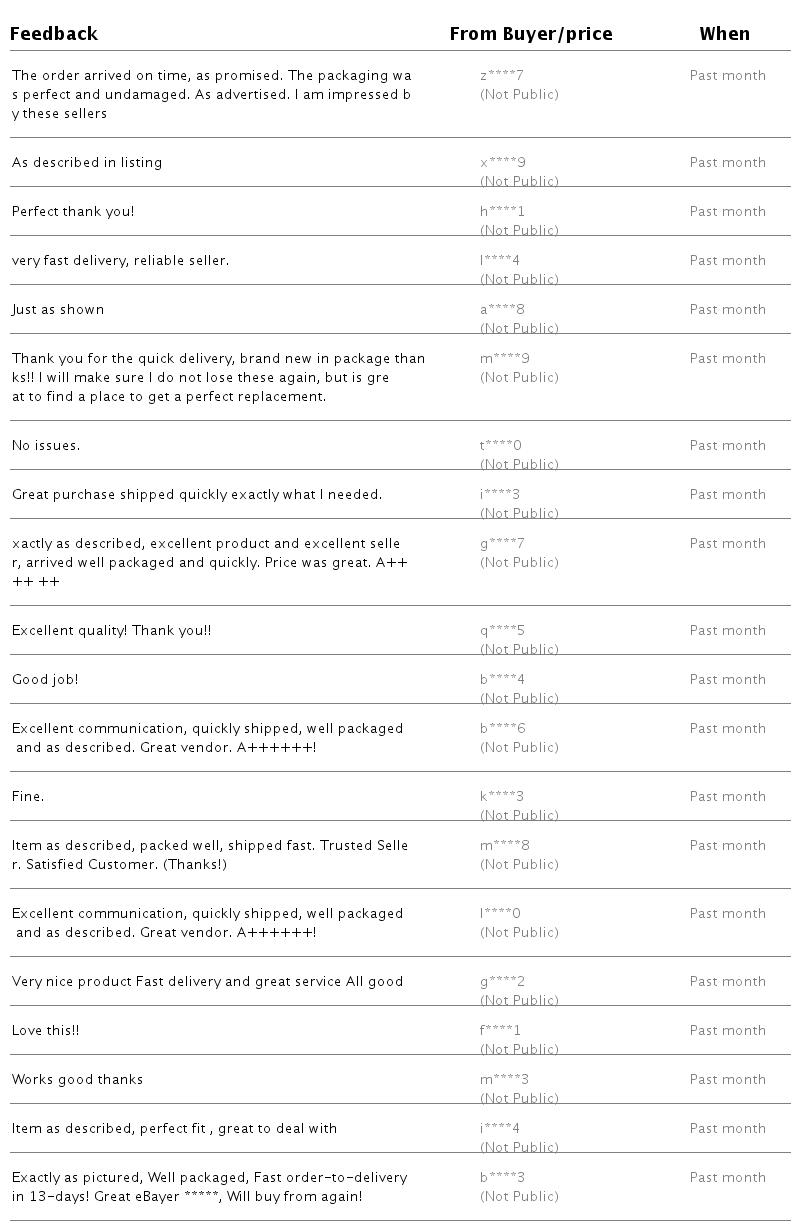Click buyer k****3 beside 'Fine.' feedback

(502, 797)
